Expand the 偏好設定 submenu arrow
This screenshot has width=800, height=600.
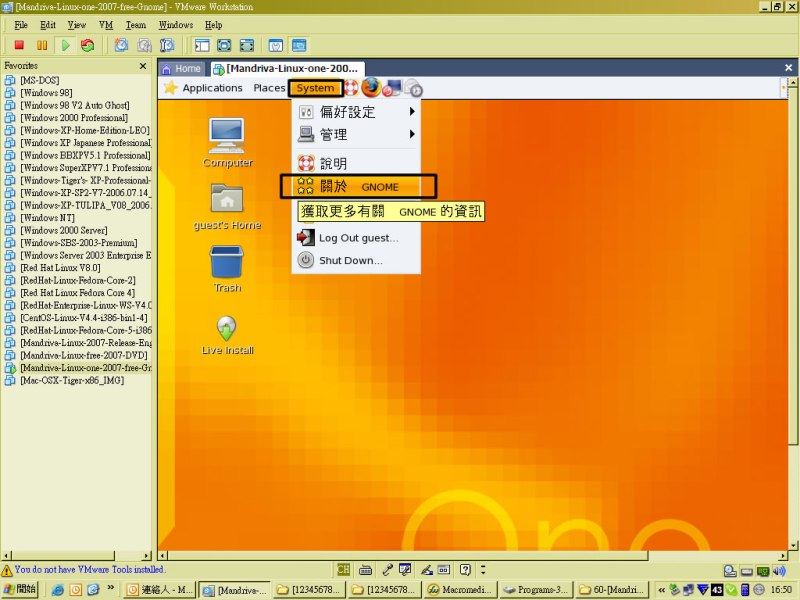tap(412, 111)
